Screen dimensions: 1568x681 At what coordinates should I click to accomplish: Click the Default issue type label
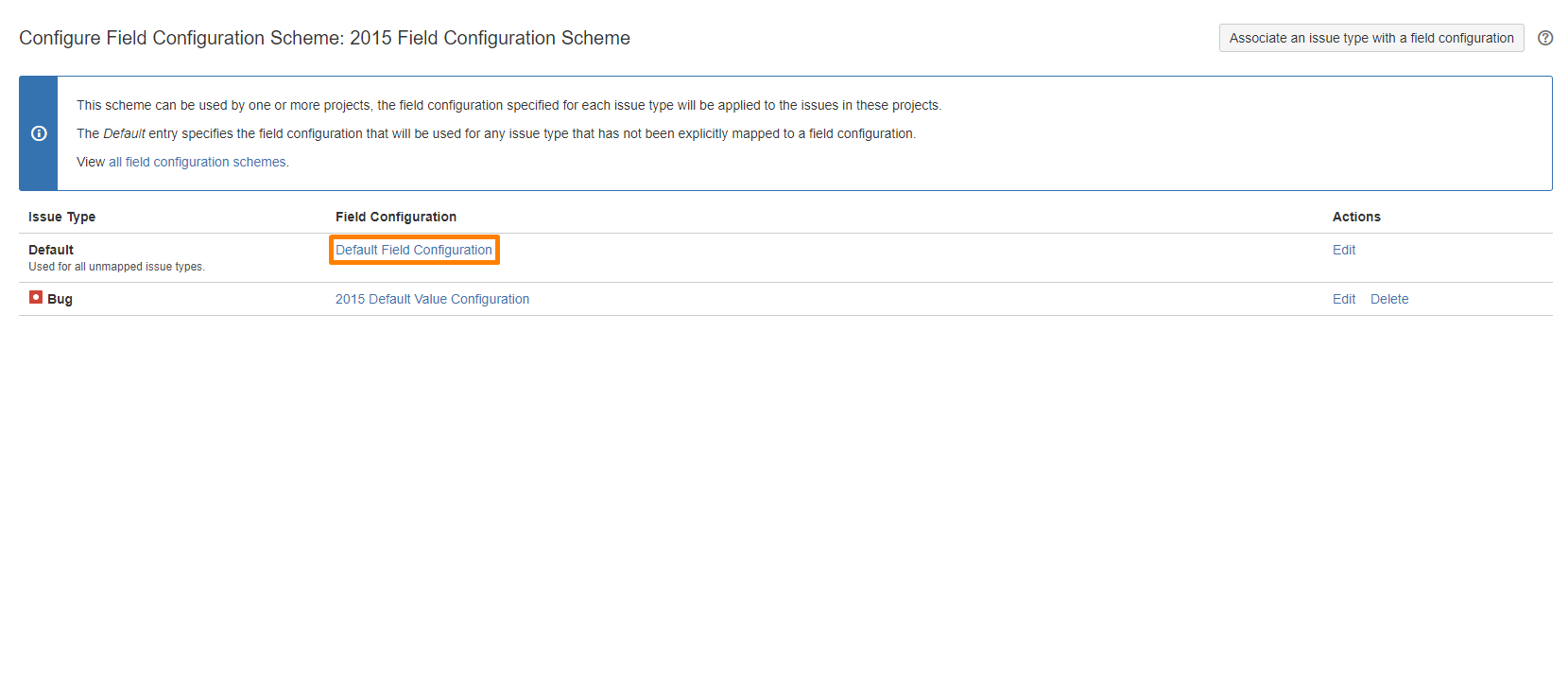[51, 250]
